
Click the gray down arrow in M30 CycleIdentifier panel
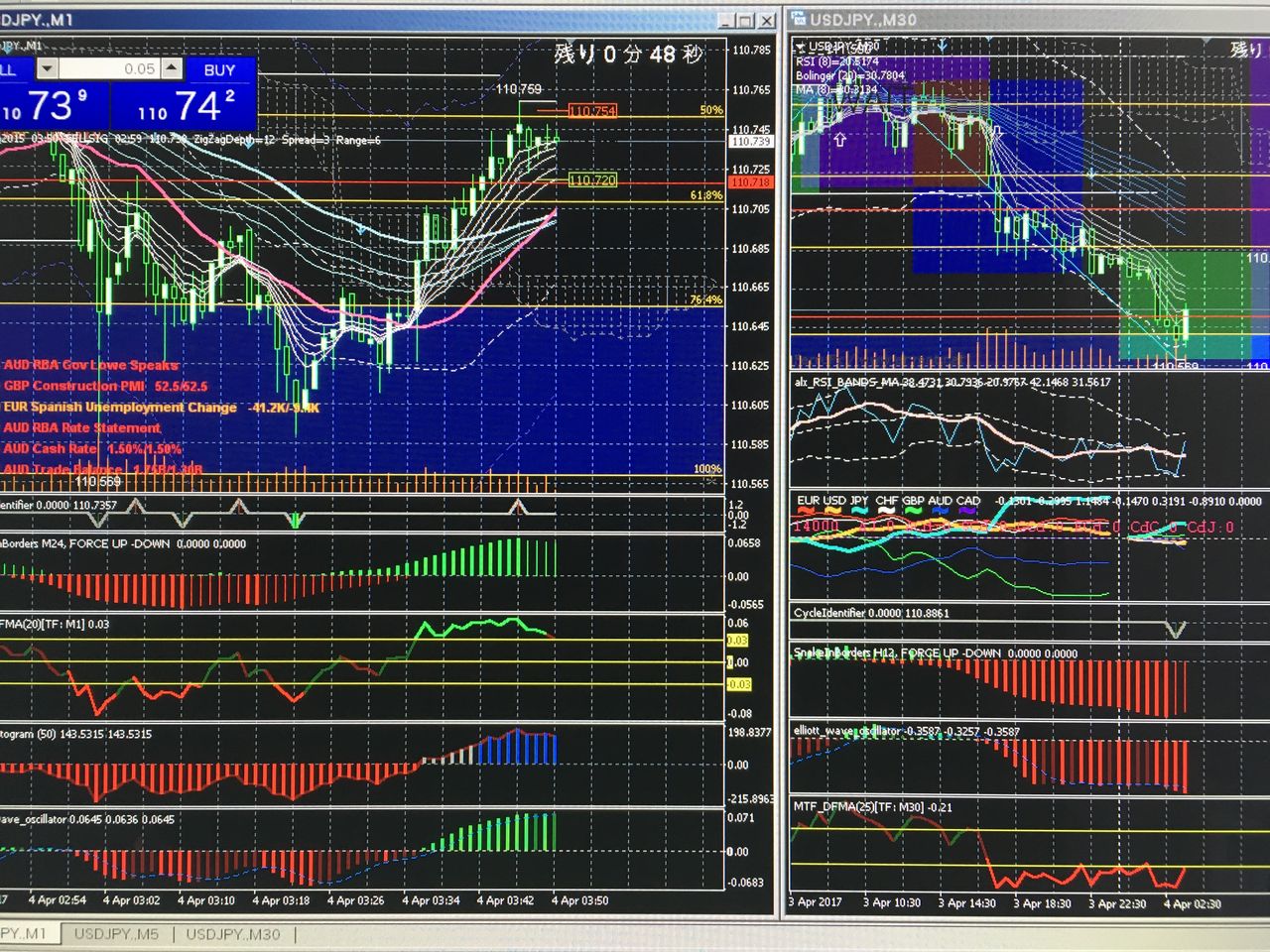(1175, 629)
